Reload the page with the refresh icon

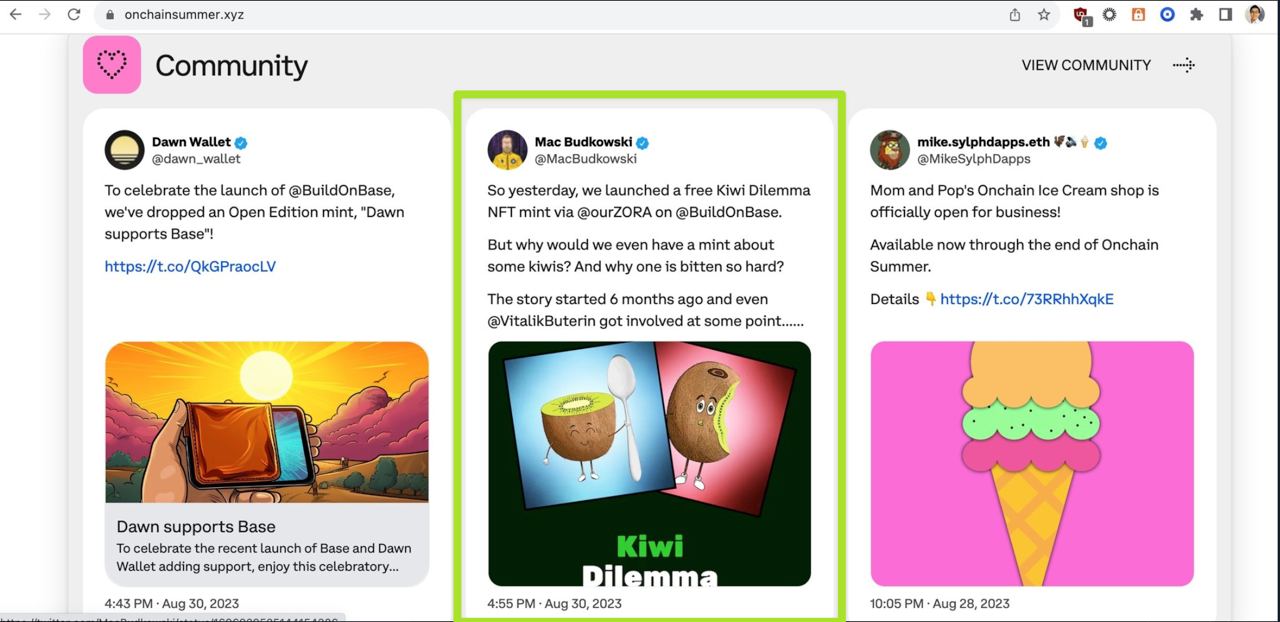click(74, 15)
